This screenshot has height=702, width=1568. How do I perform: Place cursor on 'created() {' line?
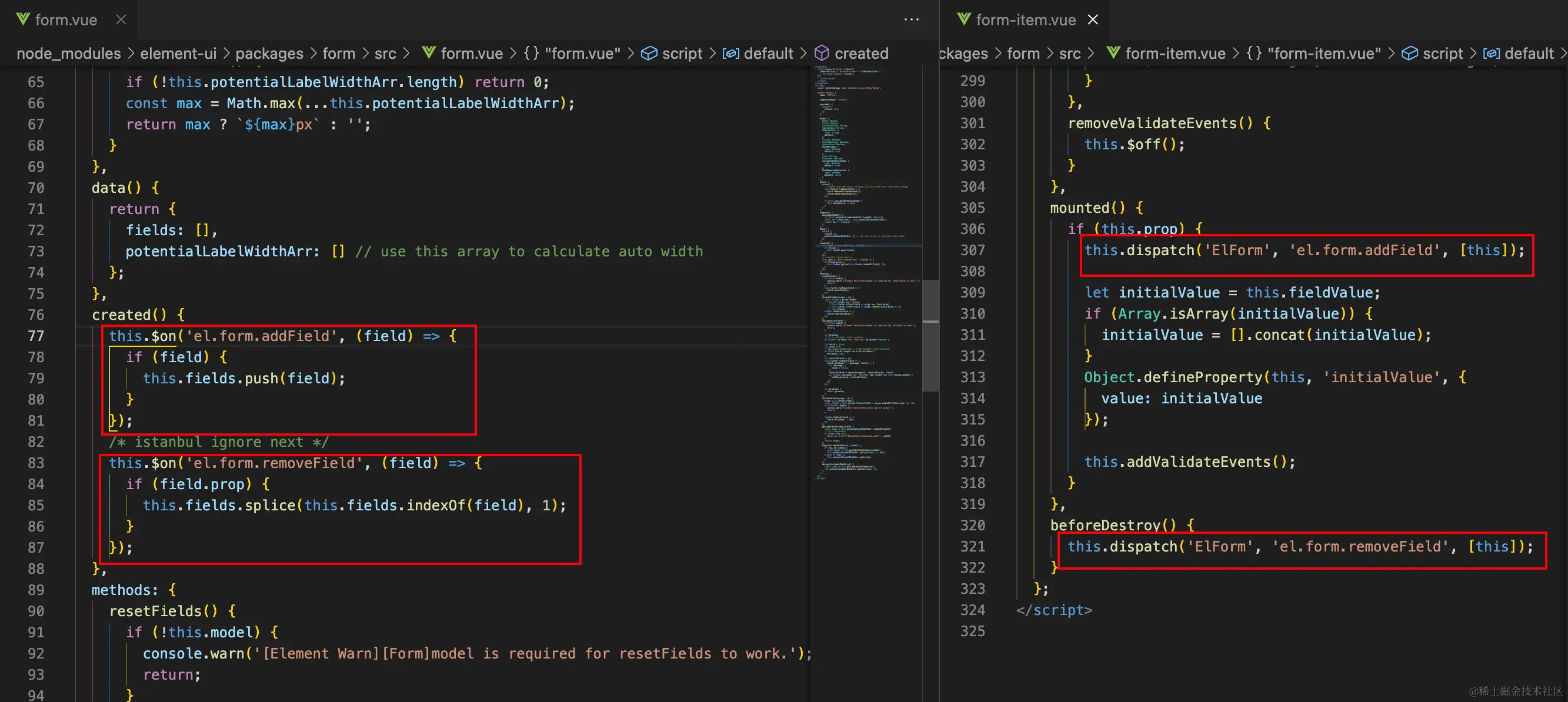pyautogui.click(x=138, y=315)
